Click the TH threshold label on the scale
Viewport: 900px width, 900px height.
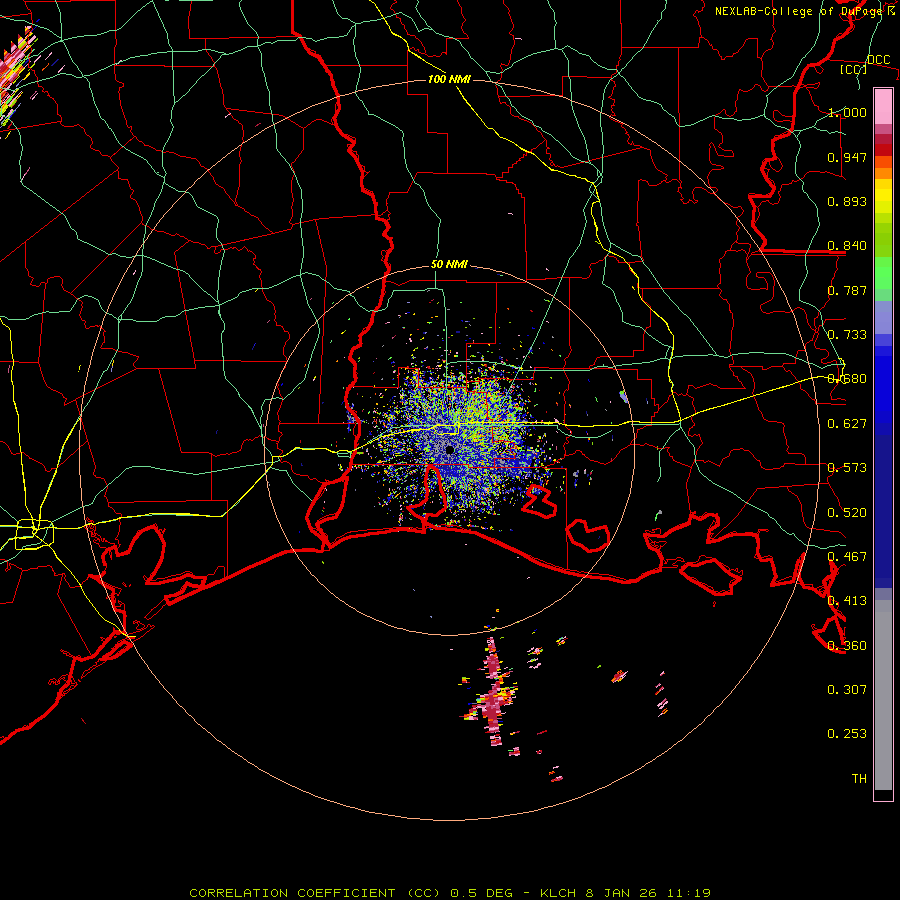pyautogui.click(x=859, y=779)
